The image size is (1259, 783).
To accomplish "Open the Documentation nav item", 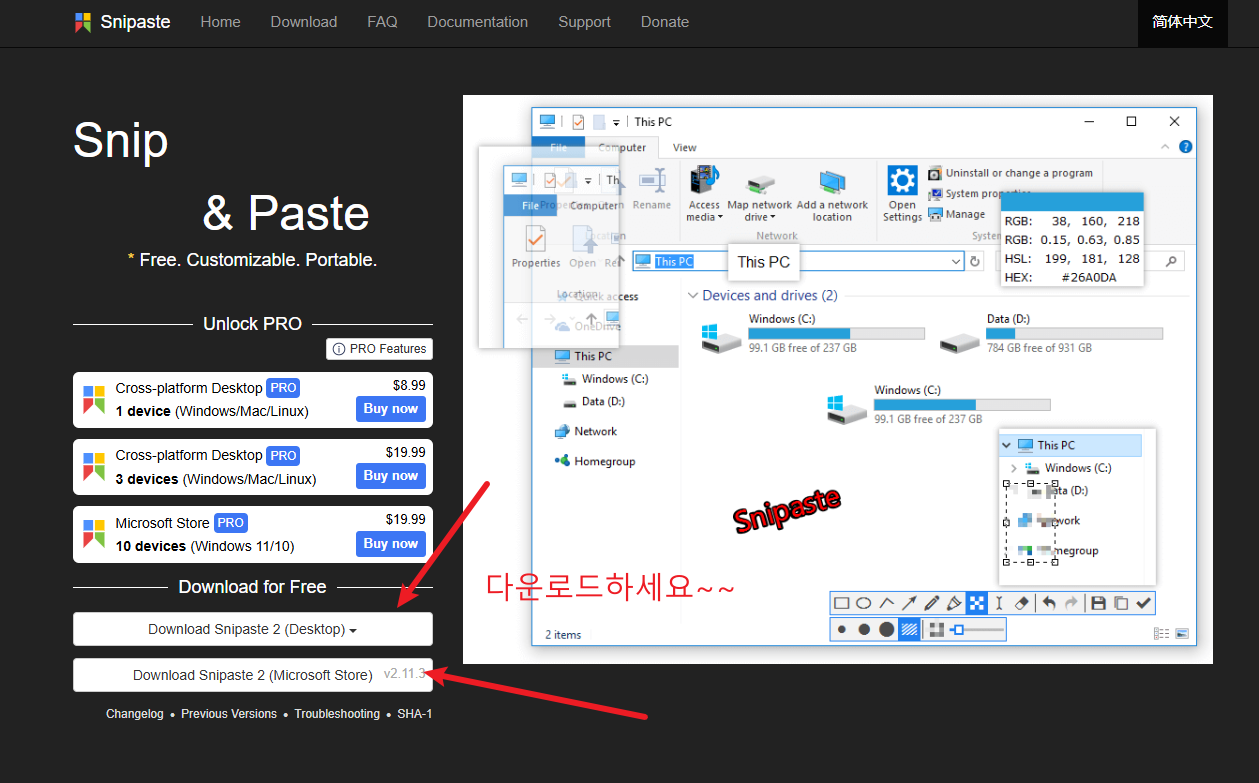I will (478, 22).
